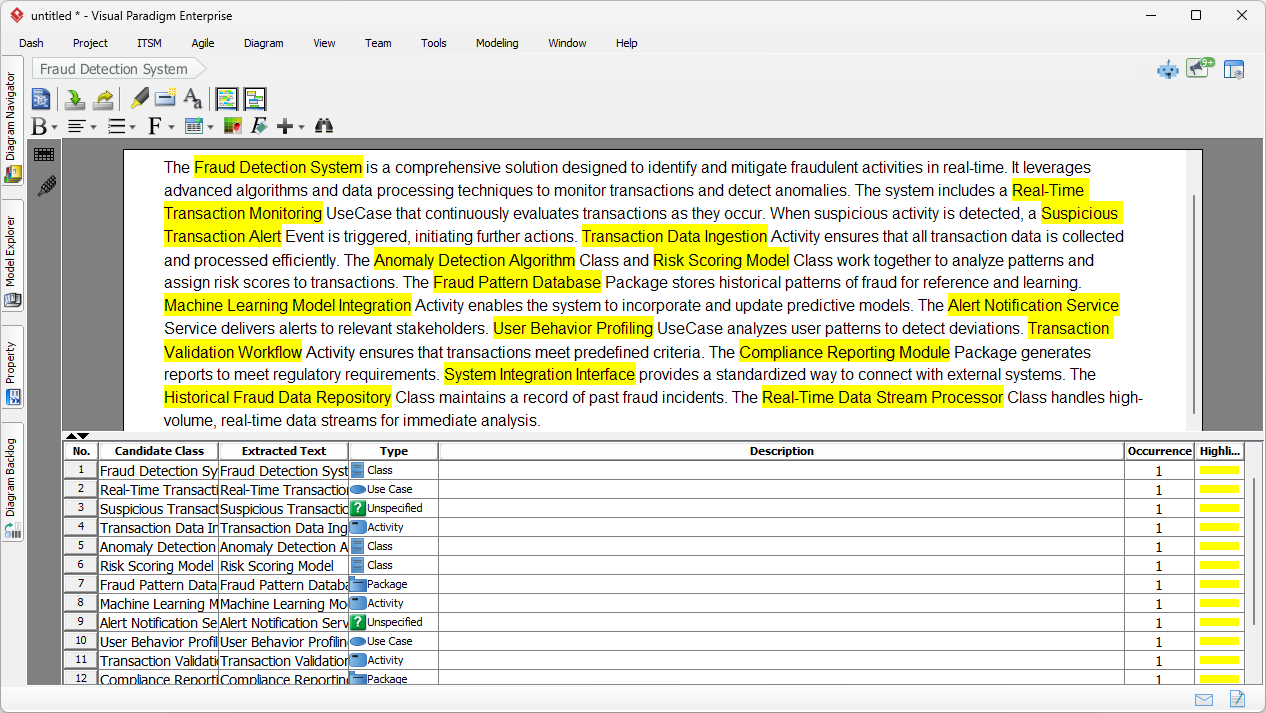Click the window panes layout icon top right

1235,69
